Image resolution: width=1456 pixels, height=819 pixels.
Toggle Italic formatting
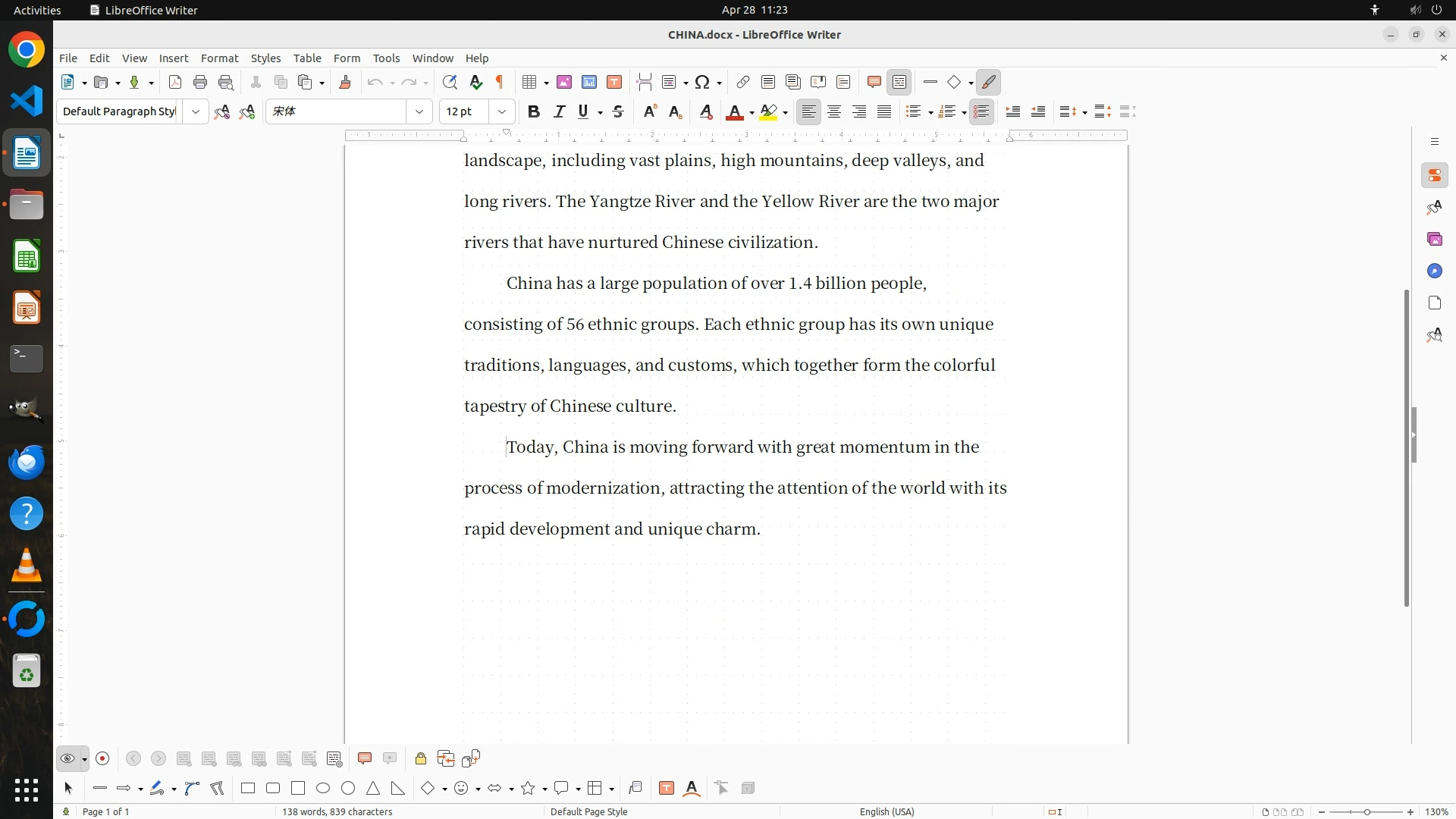pyautogui.click(x=560, y=111)
